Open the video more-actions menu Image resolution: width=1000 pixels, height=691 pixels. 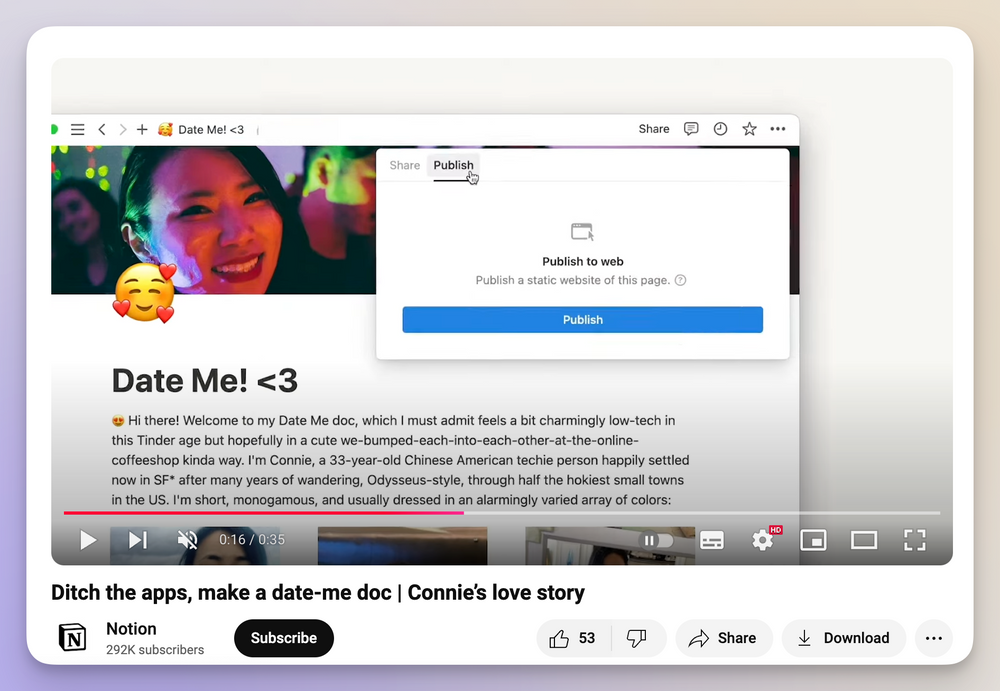coord(933,638)
